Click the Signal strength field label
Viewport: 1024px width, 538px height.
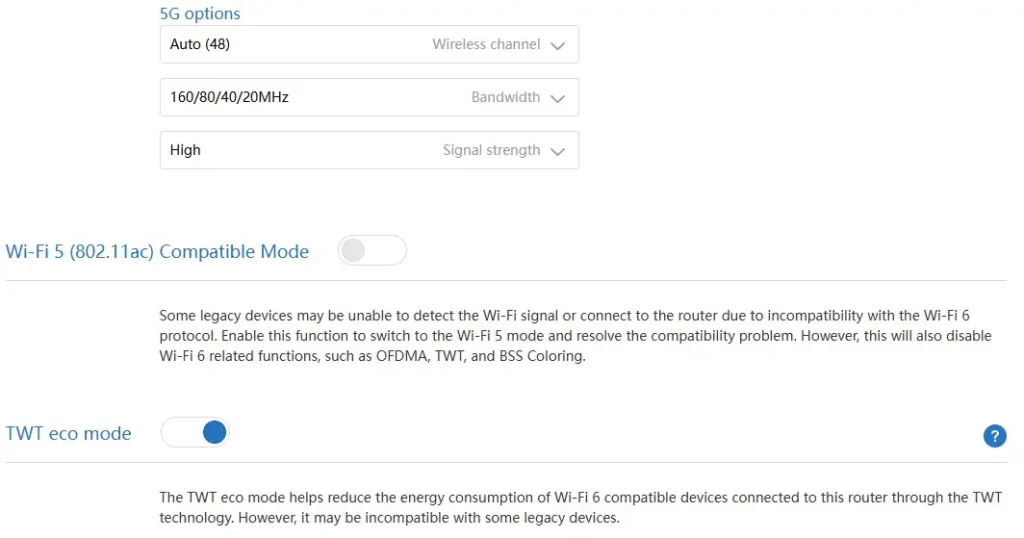[491, 150]
